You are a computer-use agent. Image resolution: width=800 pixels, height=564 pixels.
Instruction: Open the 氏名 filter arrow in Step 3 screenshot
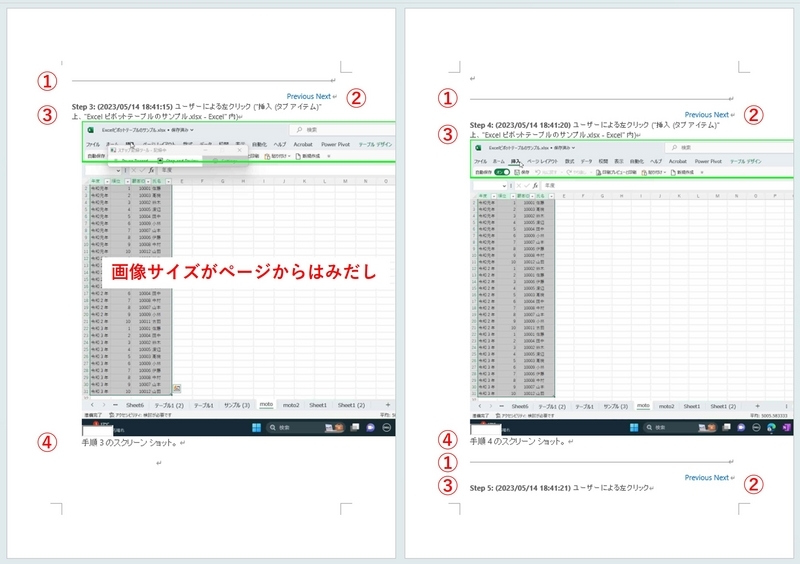[x=168, y=181]
